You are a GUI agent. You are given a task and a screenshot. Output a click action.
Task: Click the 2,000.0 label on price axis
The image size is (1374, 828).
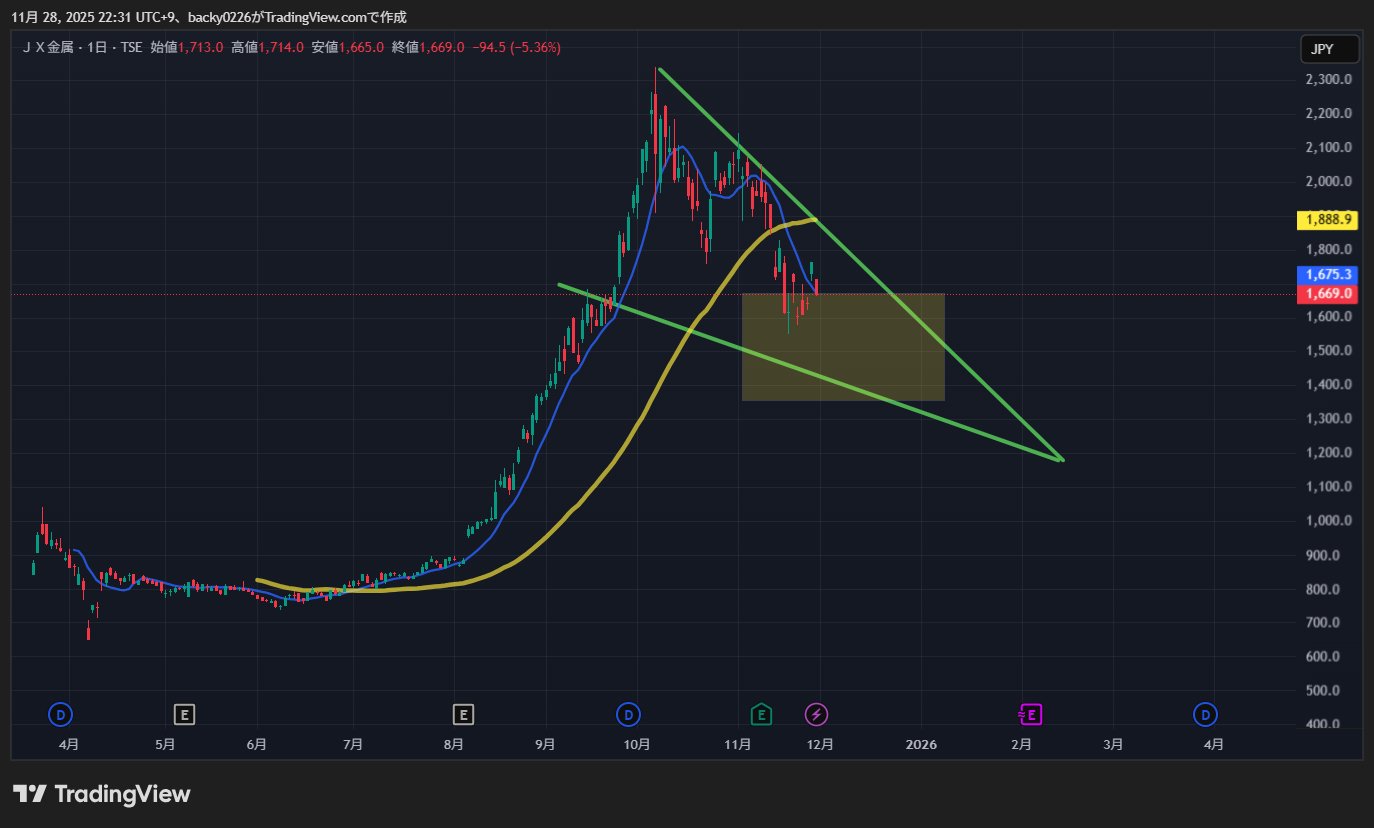coord(1328,181)
